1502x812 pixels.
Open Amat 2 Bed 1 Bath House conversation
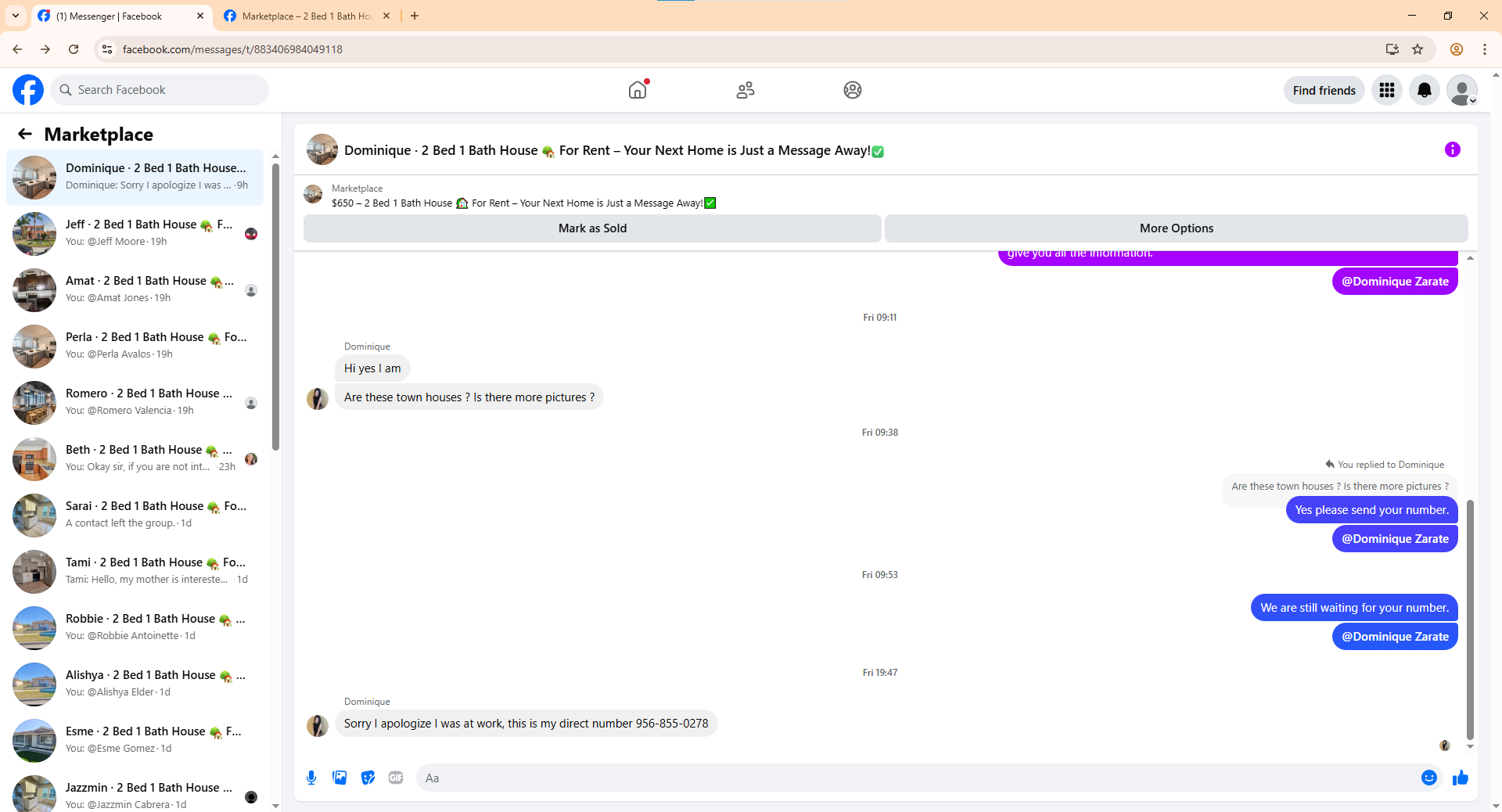(135, 290)
